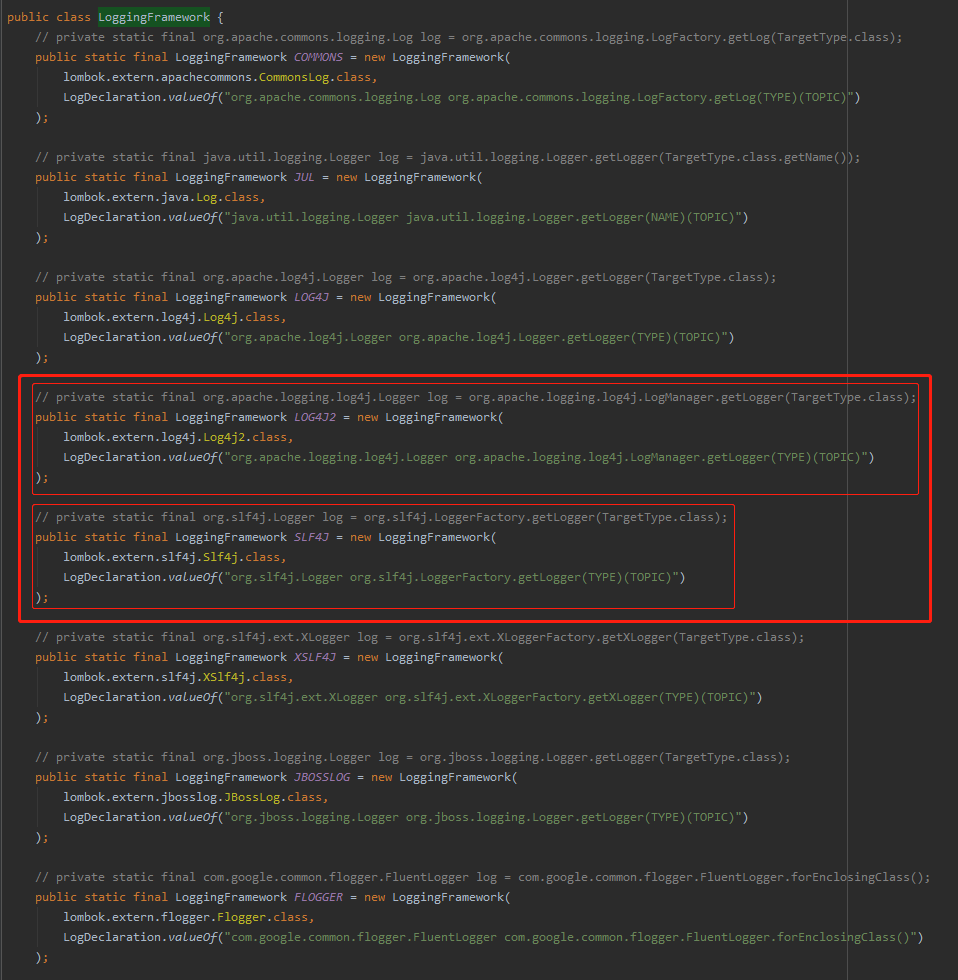Screen dimensions: 958x980
Task: Click the FLOGGER field name
Action: click(x=318, y=897)
